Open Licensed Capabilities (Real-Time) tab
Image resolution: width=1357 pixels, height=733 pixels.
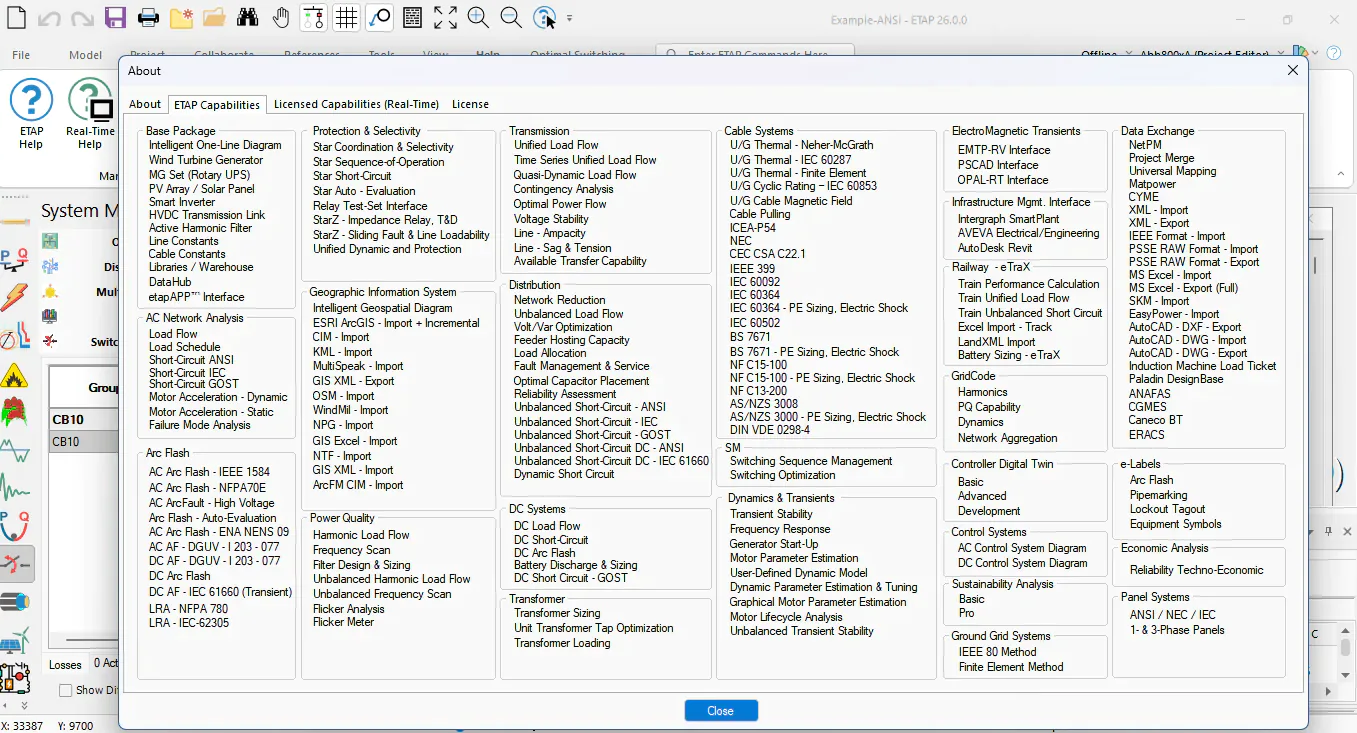(x=356, y=104)
